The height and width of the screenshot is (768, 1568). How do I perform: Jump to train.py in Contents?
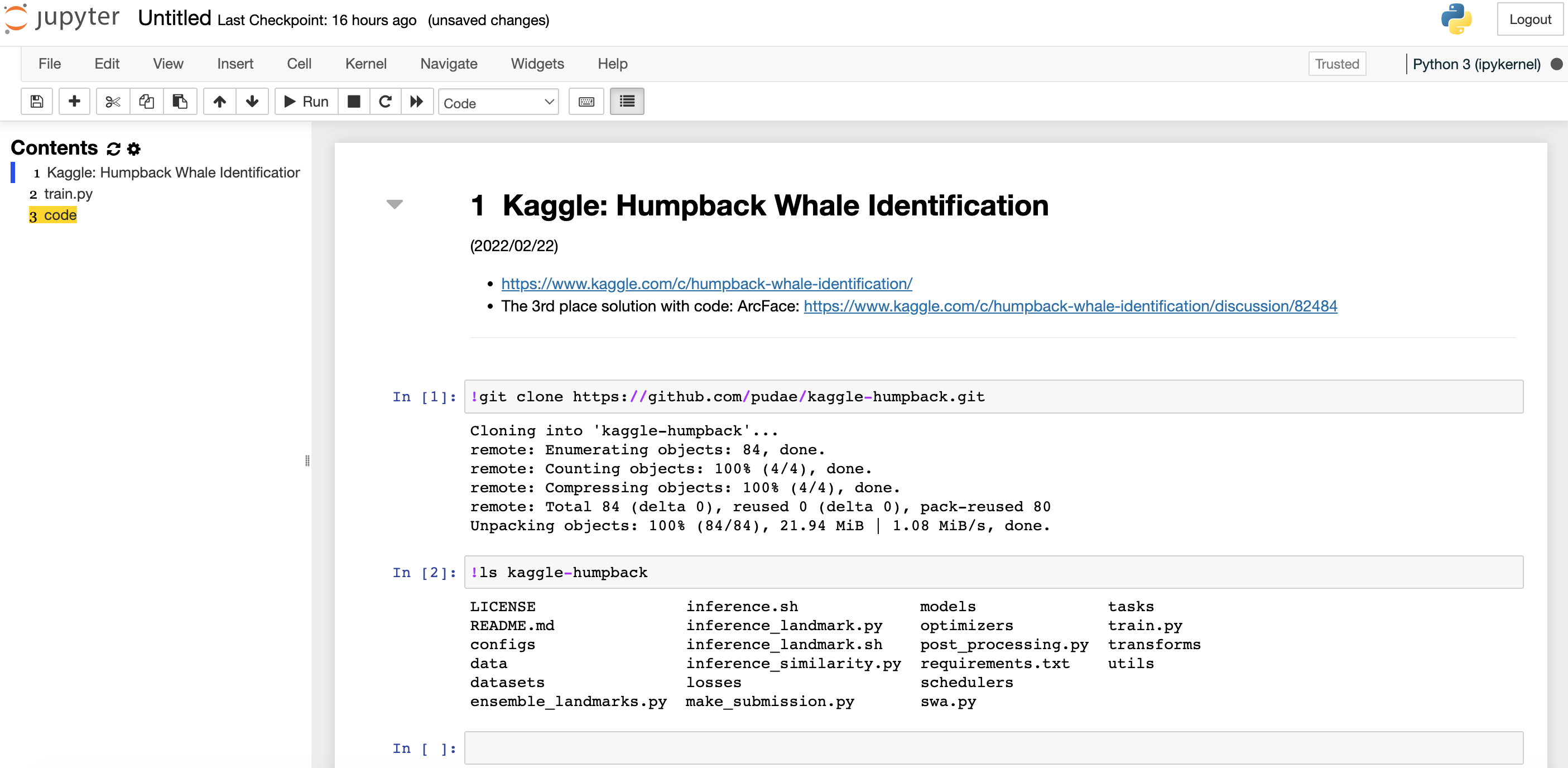68,194
